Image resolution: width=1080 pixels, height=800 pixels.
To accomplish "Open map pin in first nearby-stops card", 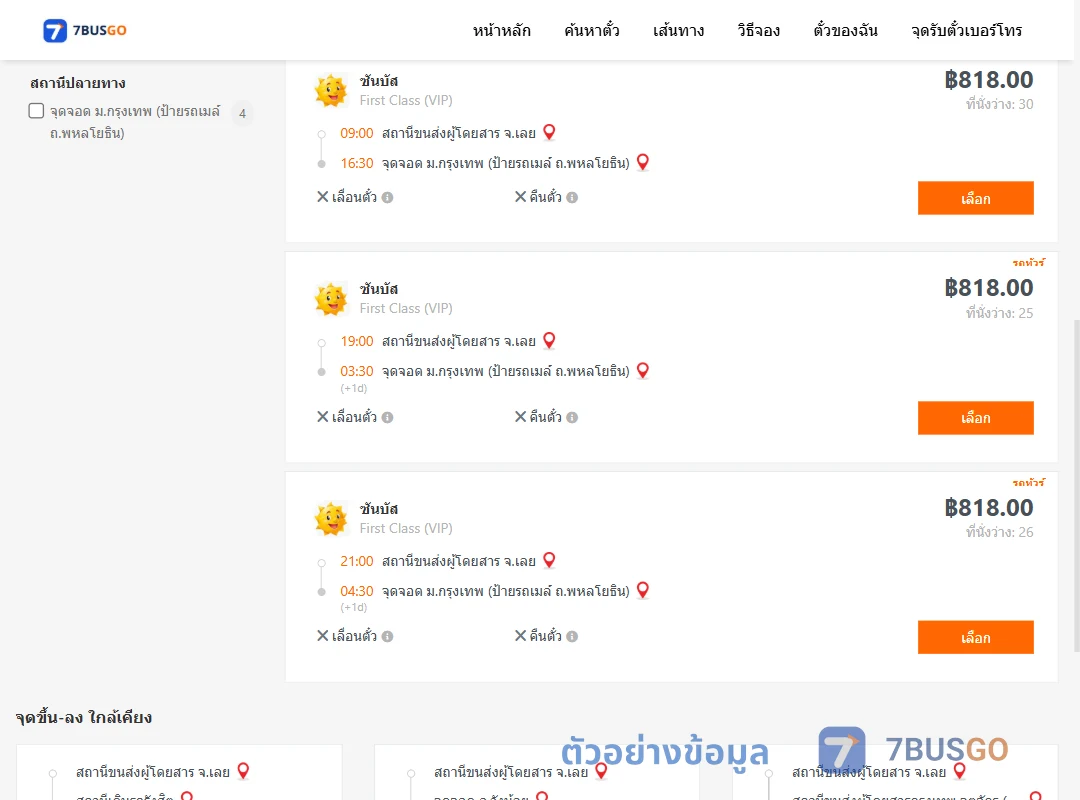I will coord(243,771).
